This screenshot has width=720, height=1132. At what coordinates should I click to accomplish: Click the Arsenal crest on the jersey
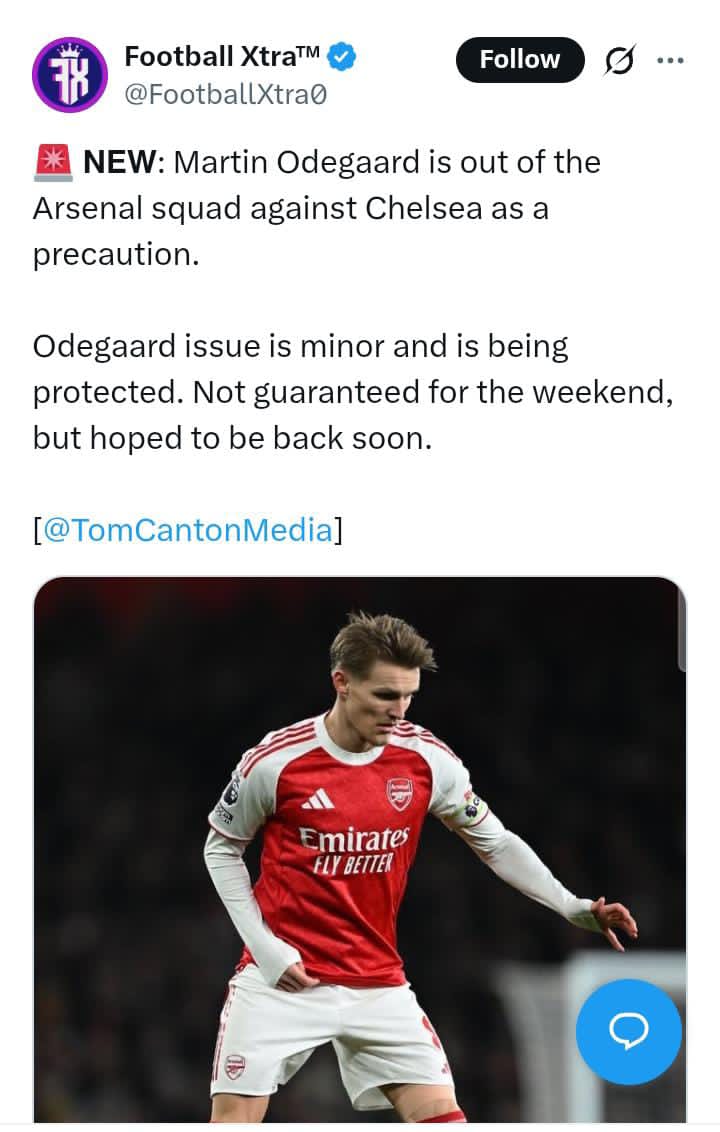399,794
